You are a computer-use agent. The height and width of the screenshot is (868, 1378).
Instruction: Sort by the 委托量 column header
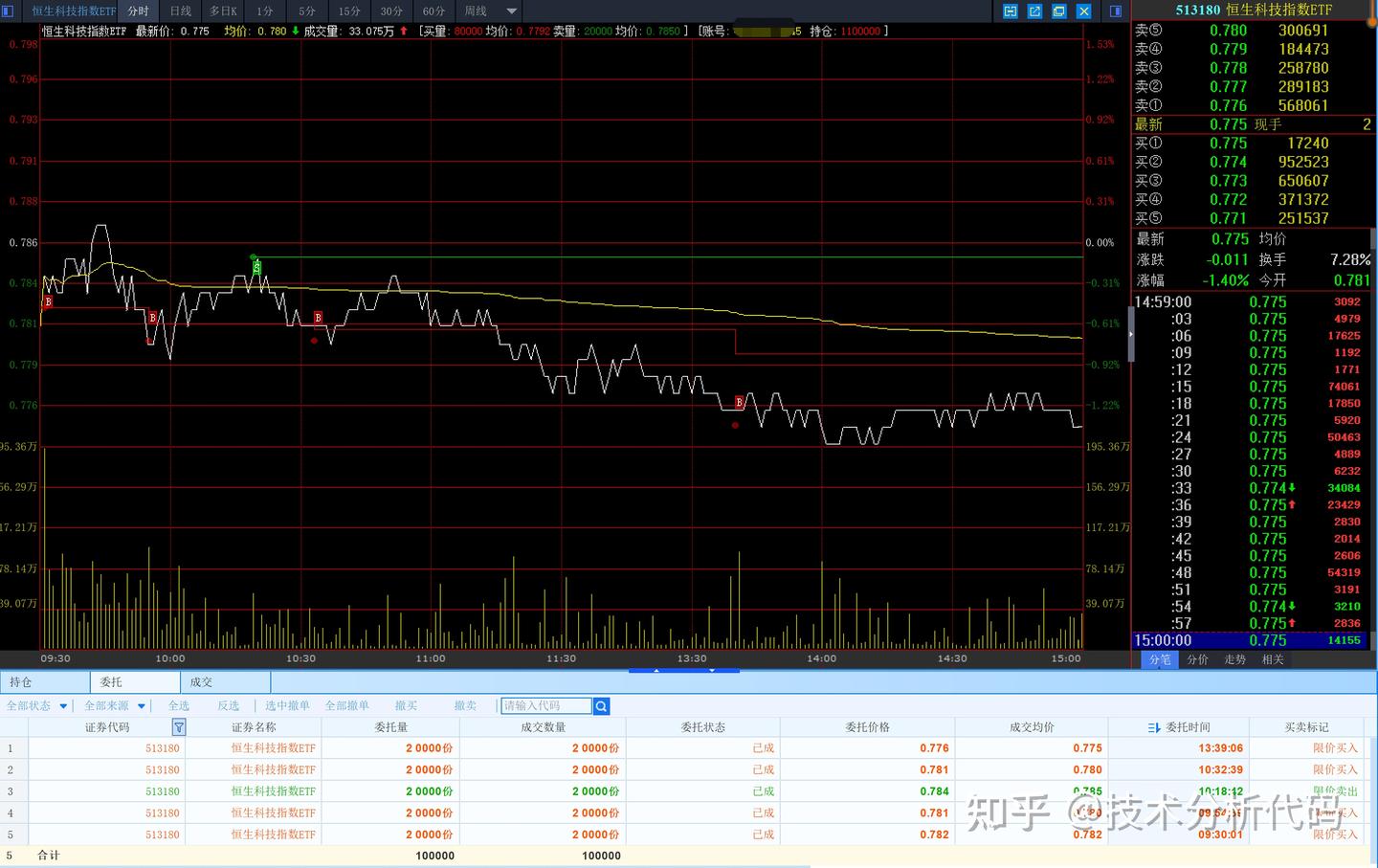point(390,727)
